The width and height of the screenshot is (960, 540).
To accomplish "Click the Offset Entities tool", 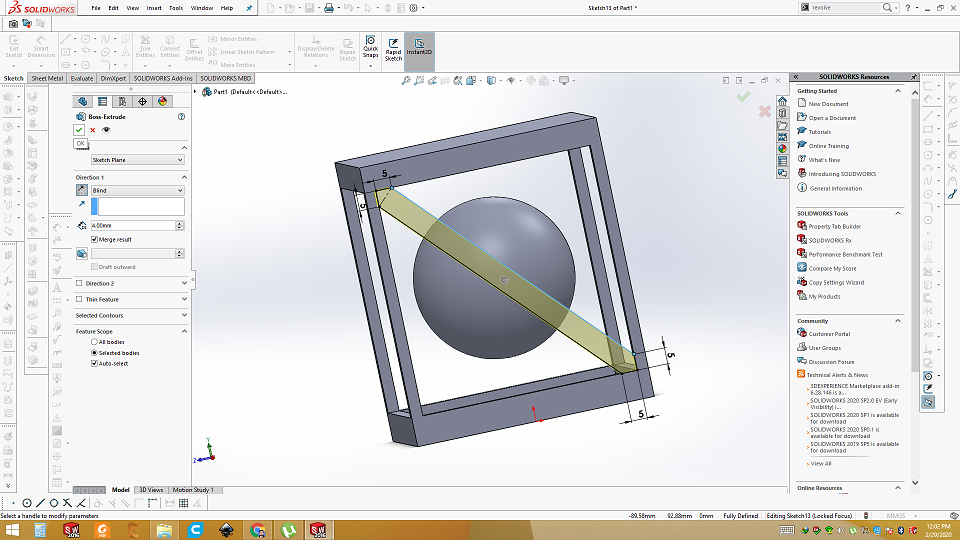I will click(194, 50).
